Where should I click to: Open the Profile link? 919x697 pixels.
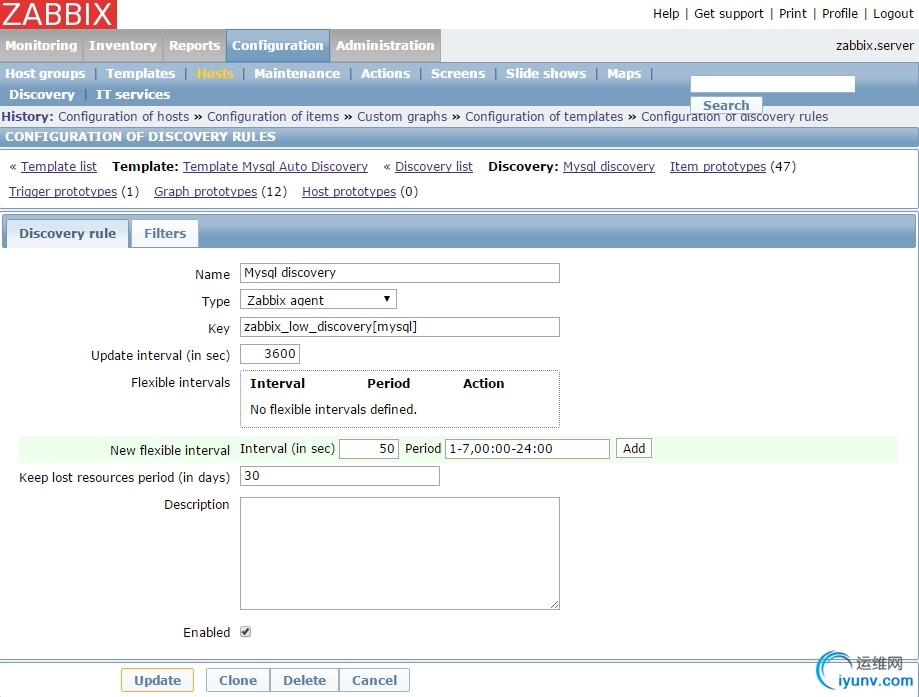point(839,13)
